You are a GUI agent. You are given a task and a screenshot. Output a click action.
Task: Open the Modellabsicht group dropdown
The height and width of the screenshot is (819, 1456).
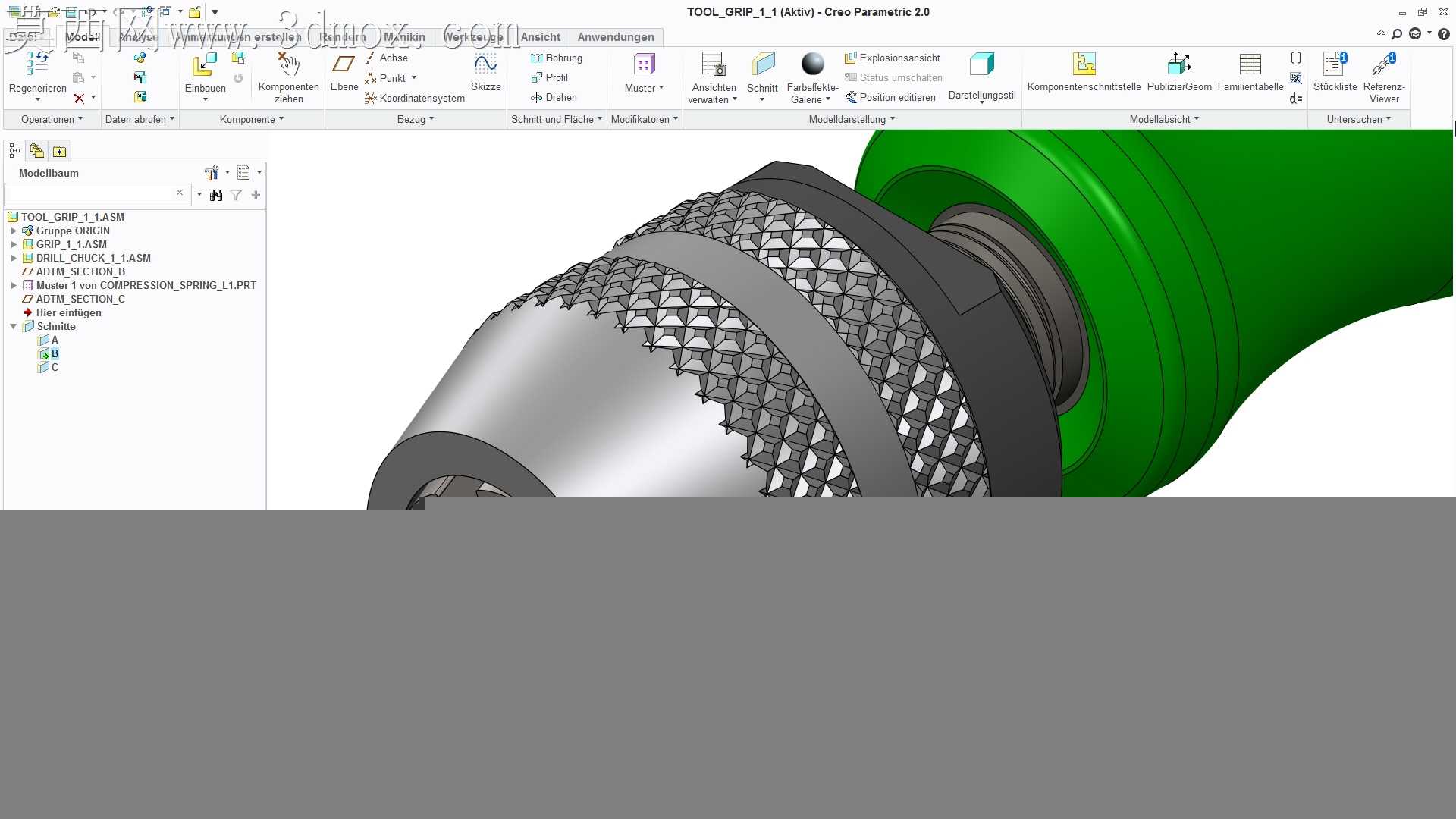(x=1164, y=119)
